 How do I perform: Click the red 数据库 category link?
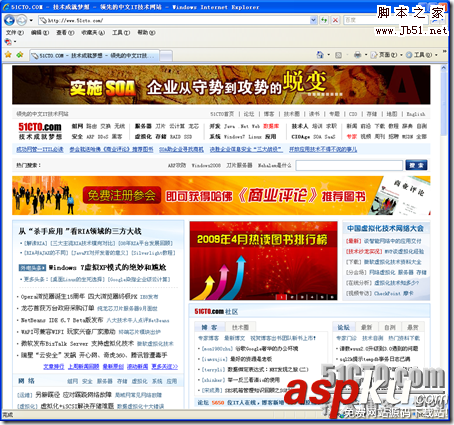coord(271,126)
